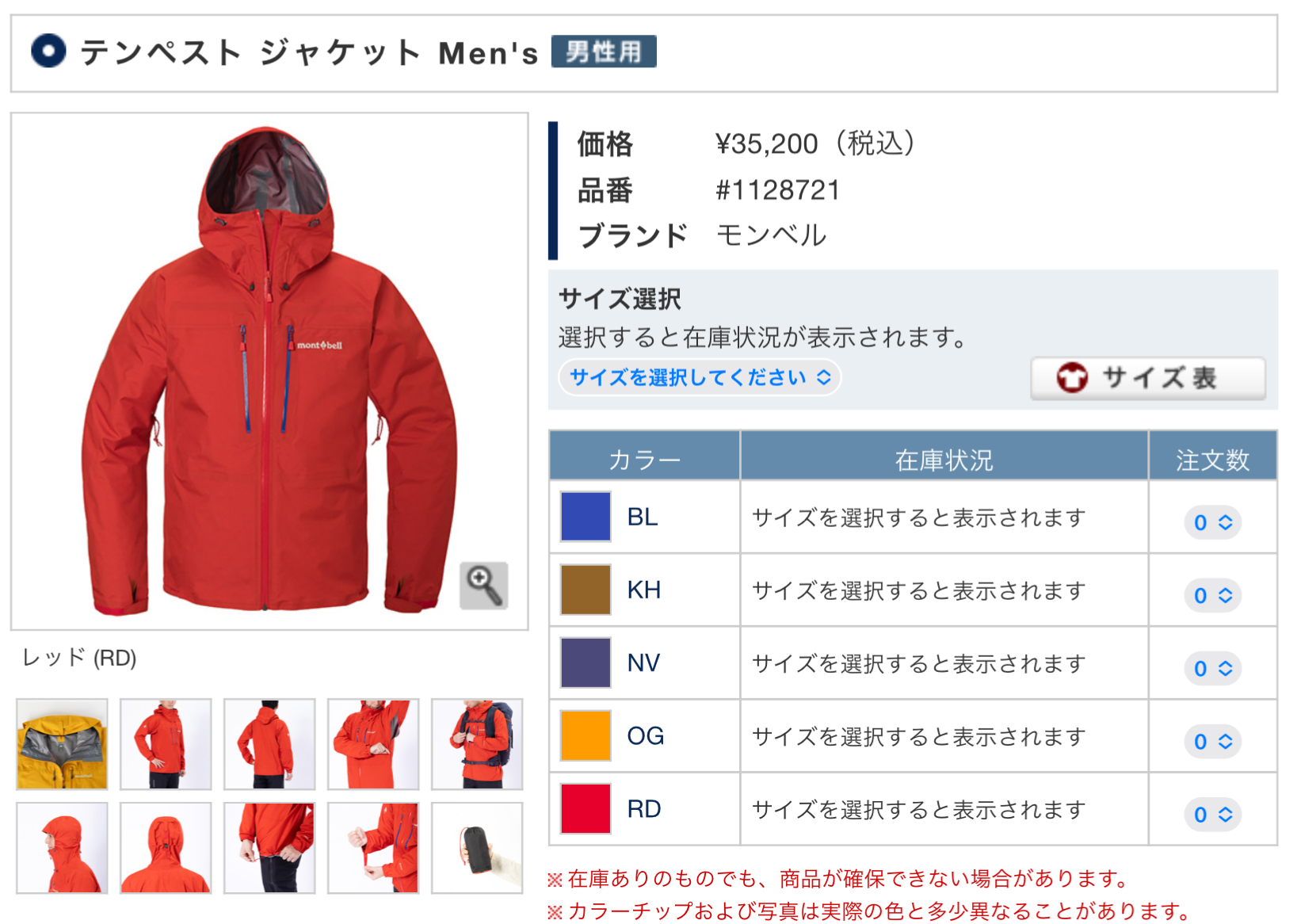Open the KH order quantity selector
This screenshot has height=924, width=1297.
coord(1212,595)
